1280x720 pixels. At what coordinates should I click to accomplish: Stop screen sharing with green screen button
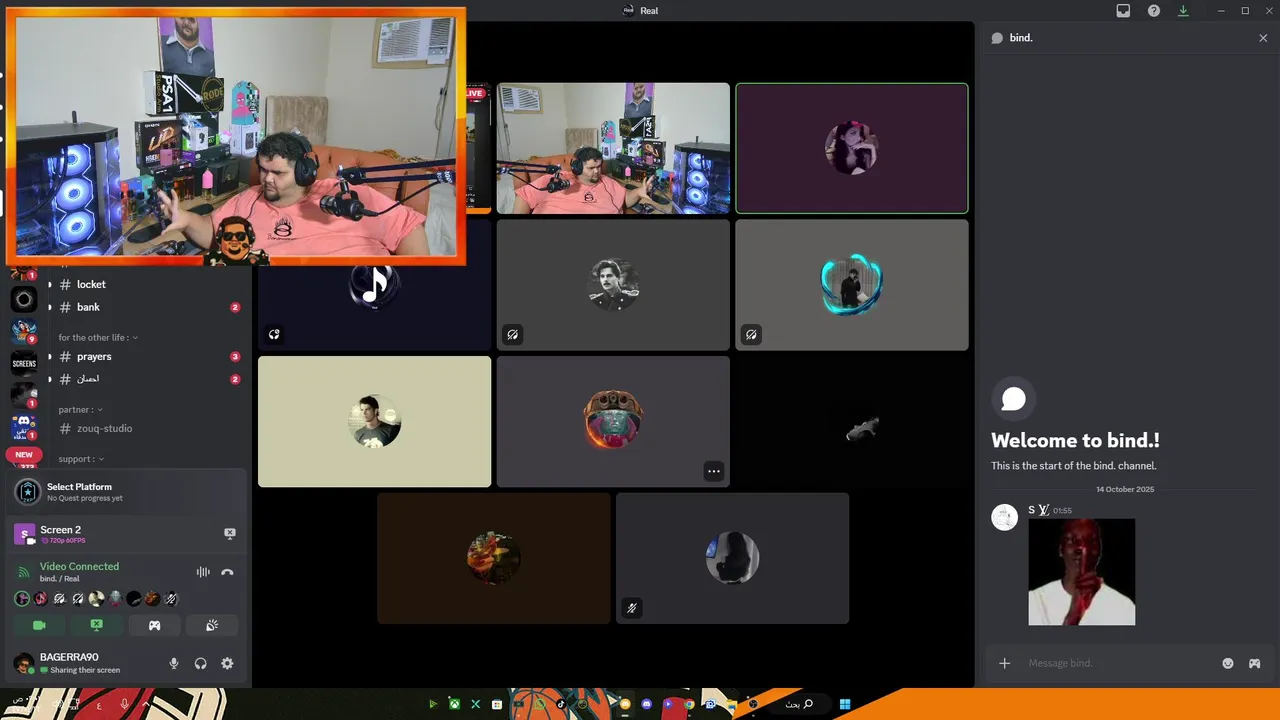pyautogui.click(x=97, y=625)
